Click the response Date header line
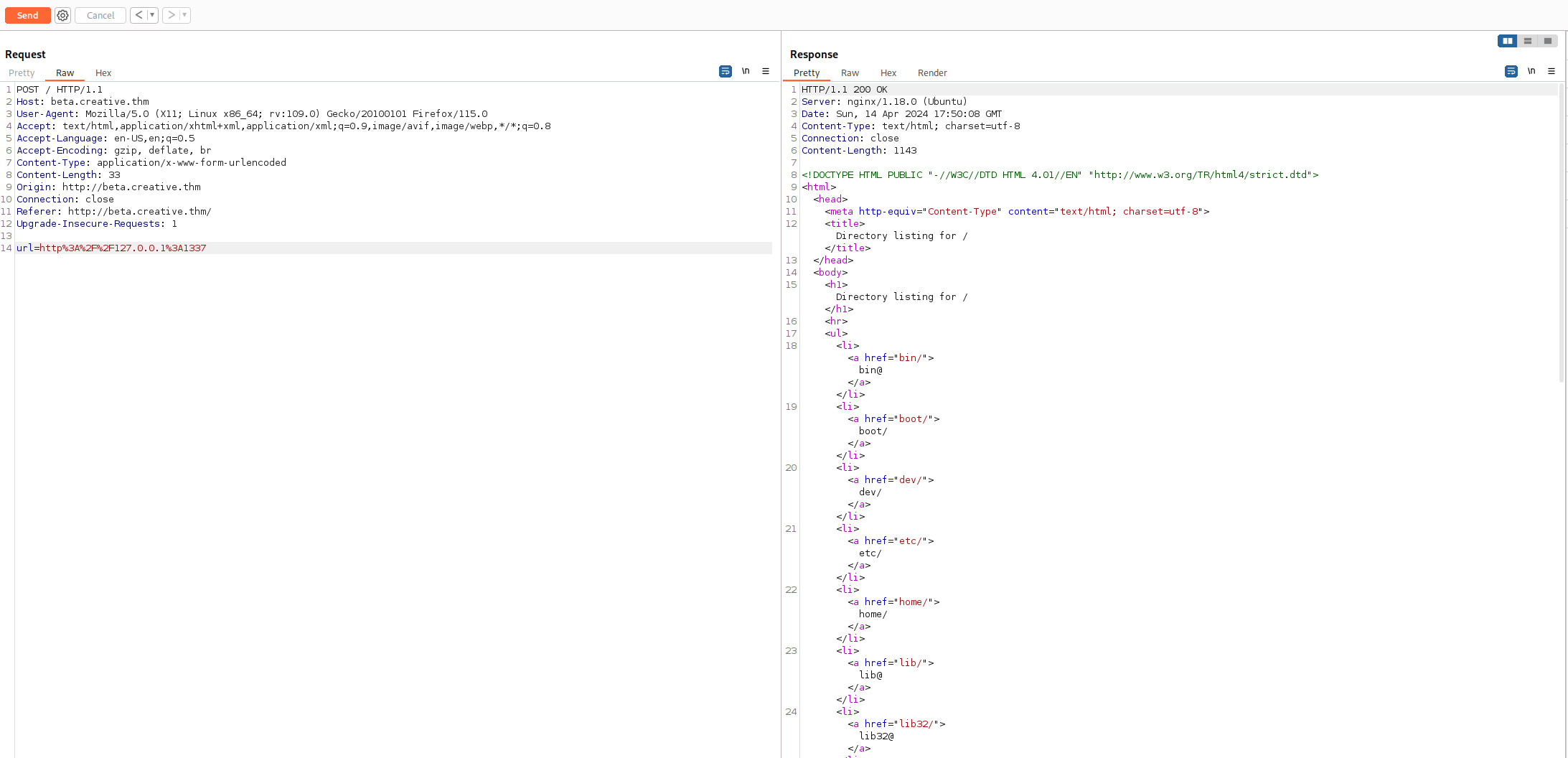The height and width of the screenshot is (758, 1568). (x=901, y=113)
